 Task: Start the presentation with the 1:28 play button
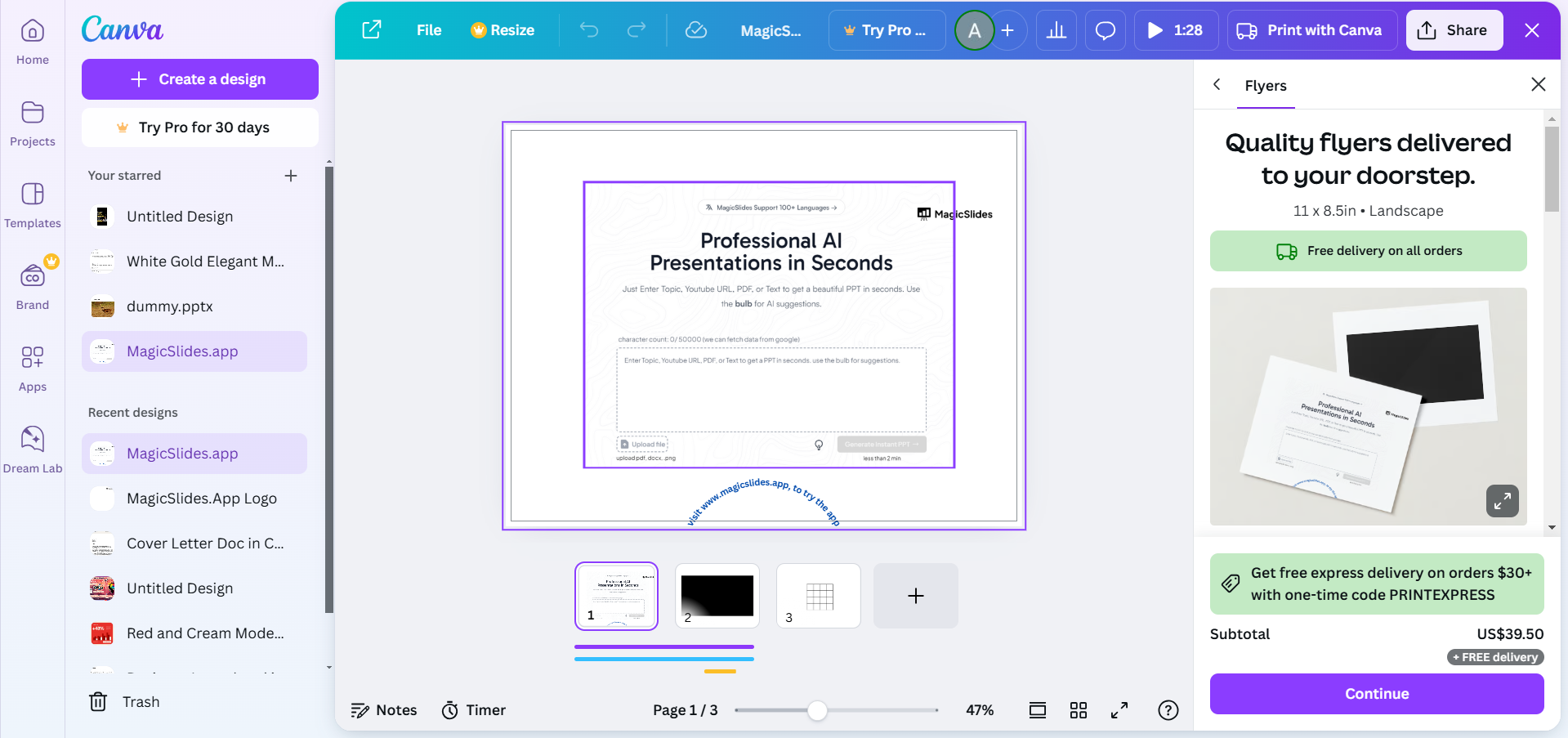[x=1176, y=30]
